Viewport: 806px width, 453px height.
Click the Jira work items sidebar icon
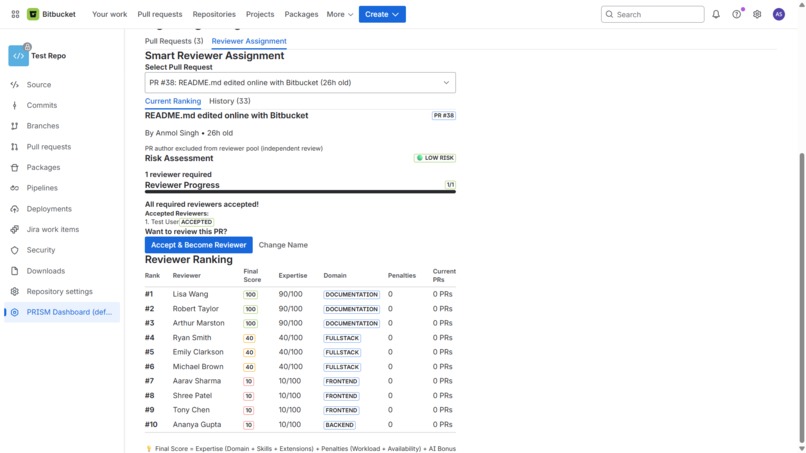pyautogui.click(x=14, y=229)
